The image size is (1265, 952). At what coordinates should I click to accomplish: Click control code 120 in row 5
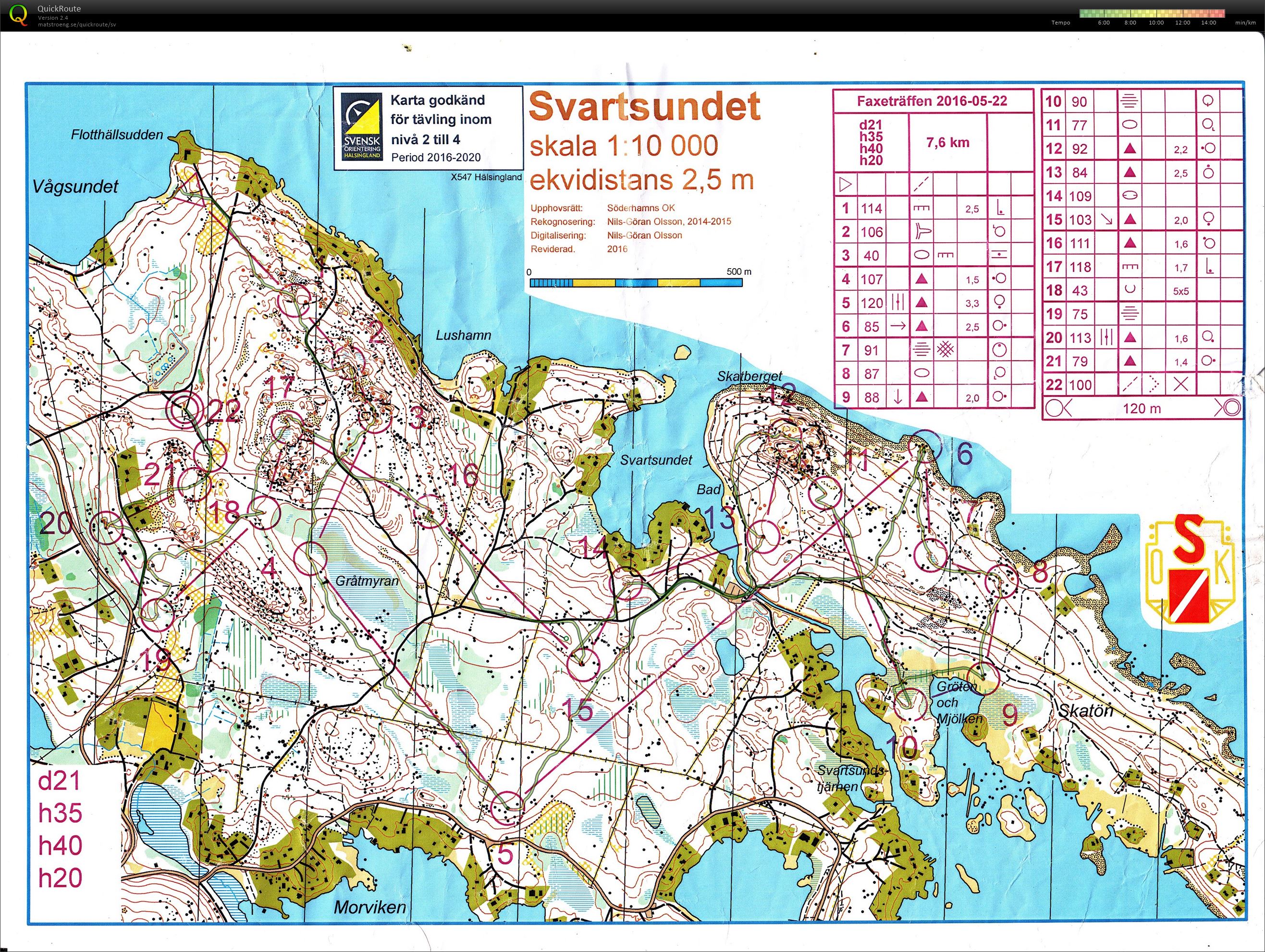872,303
